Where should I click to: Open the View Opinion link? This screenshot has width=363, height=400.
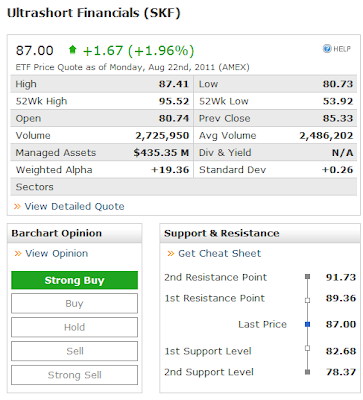coord(57,254)
